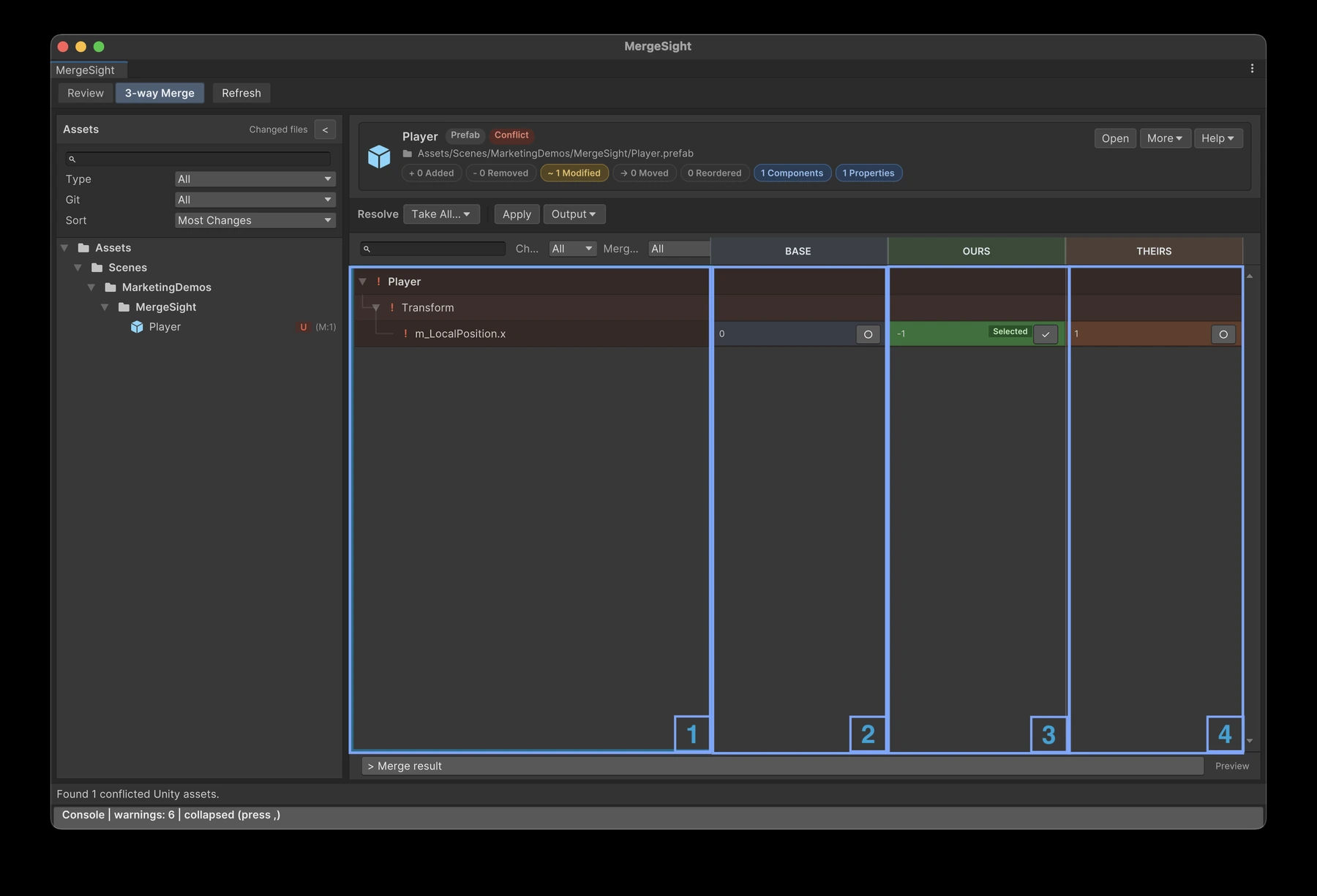Select the BASE value for m_LocalPosition.x
Image resolution: width=1317 pixels, height=896 pixels.
click(868, 334)
